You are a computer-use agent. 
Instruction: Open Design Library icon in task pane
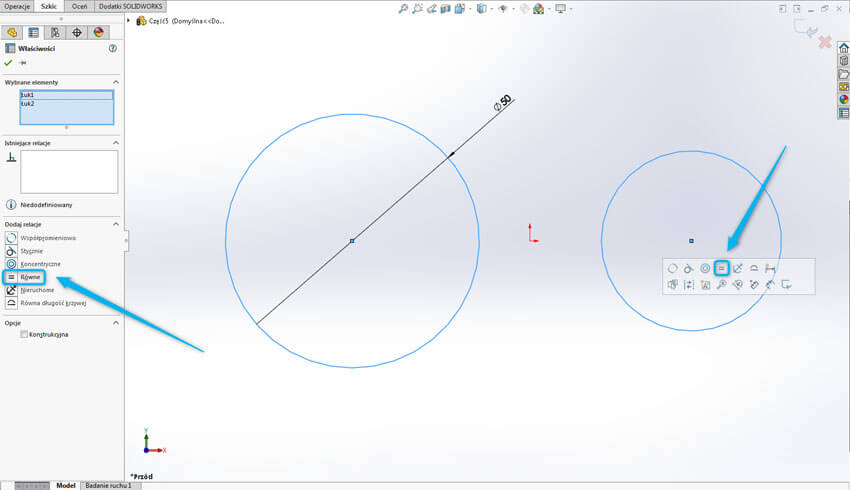pos(843,61)
